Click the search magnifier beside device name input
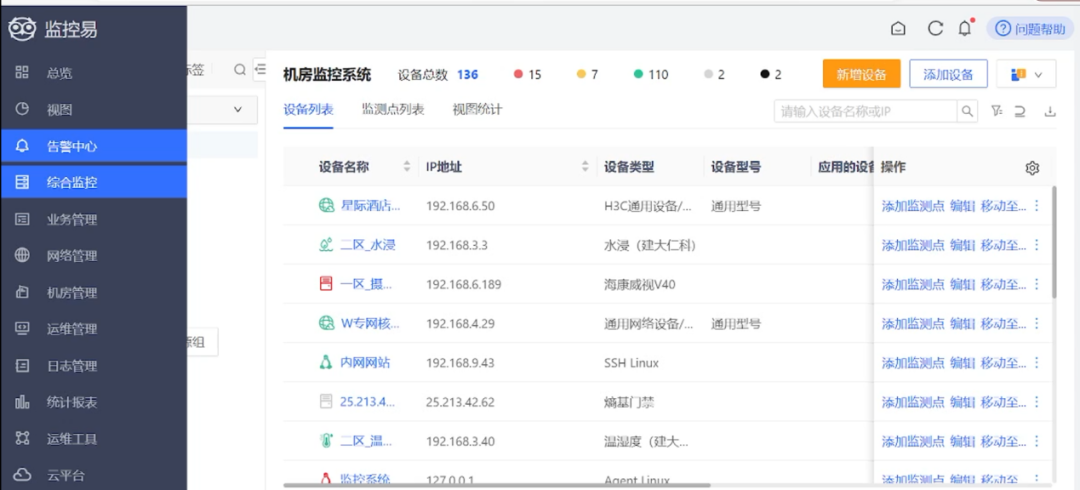This screenshot has height=490, width=1080. [967, 111]
